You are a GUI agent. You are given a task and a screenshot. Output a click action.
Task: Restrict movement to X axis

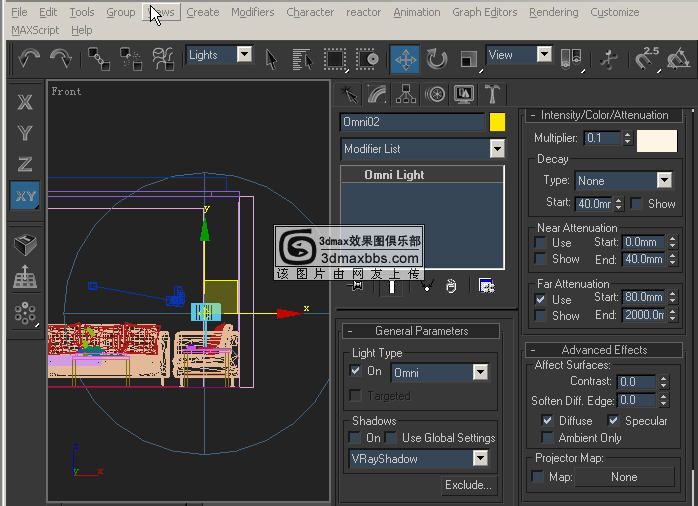(x=25, y=102)
